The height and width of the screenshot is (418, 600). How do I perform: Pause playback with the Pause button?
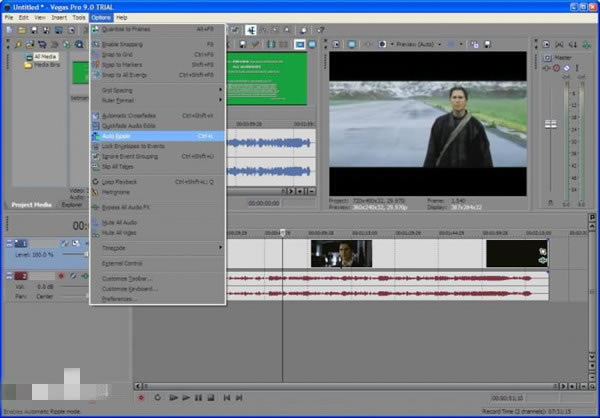coord(198,397)
